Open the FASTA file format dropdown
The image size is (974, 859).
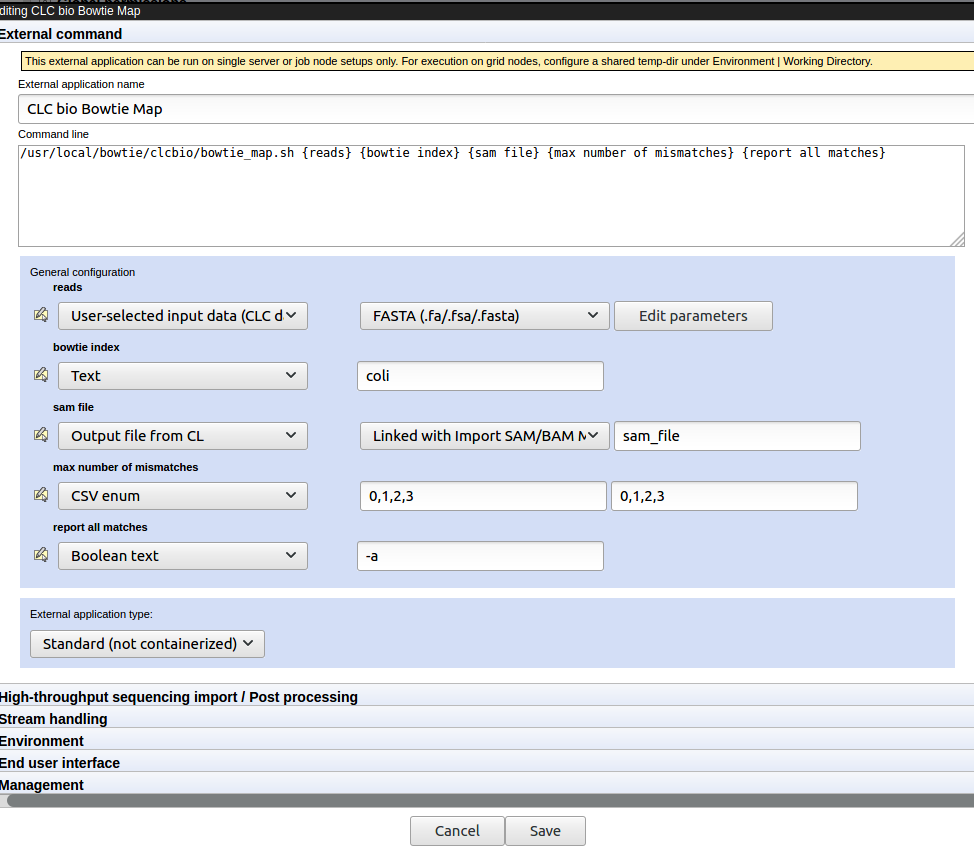point(484,315)
